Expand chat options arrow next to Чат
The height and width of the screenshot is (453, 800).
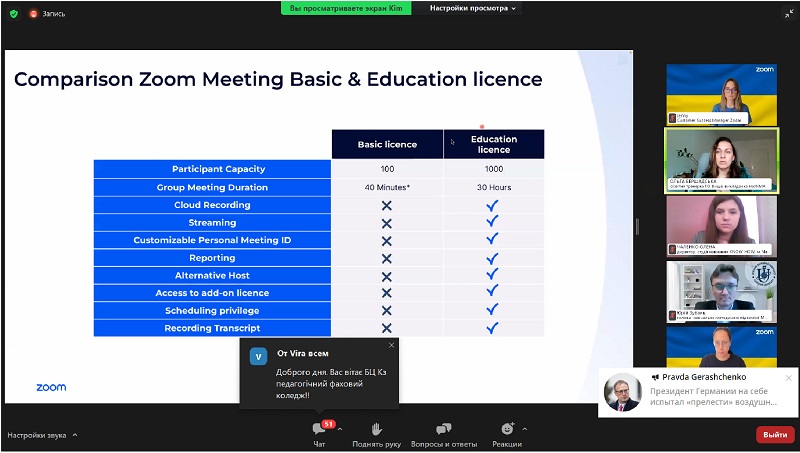point(340,429)
